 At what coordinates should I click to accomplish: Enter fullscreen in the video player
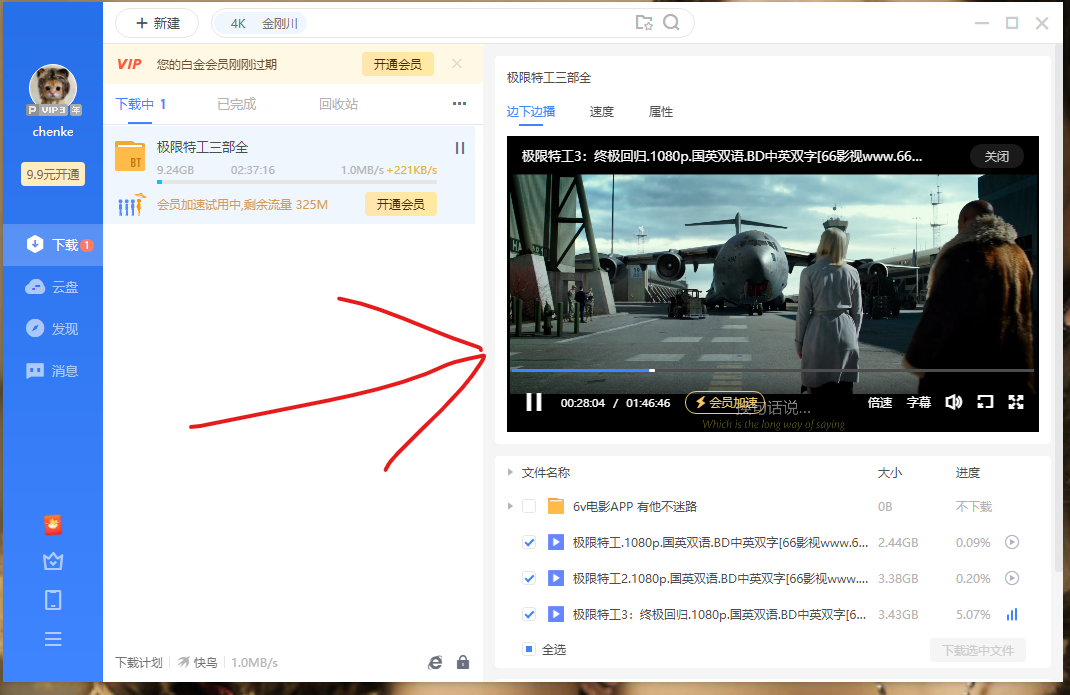1016,401
